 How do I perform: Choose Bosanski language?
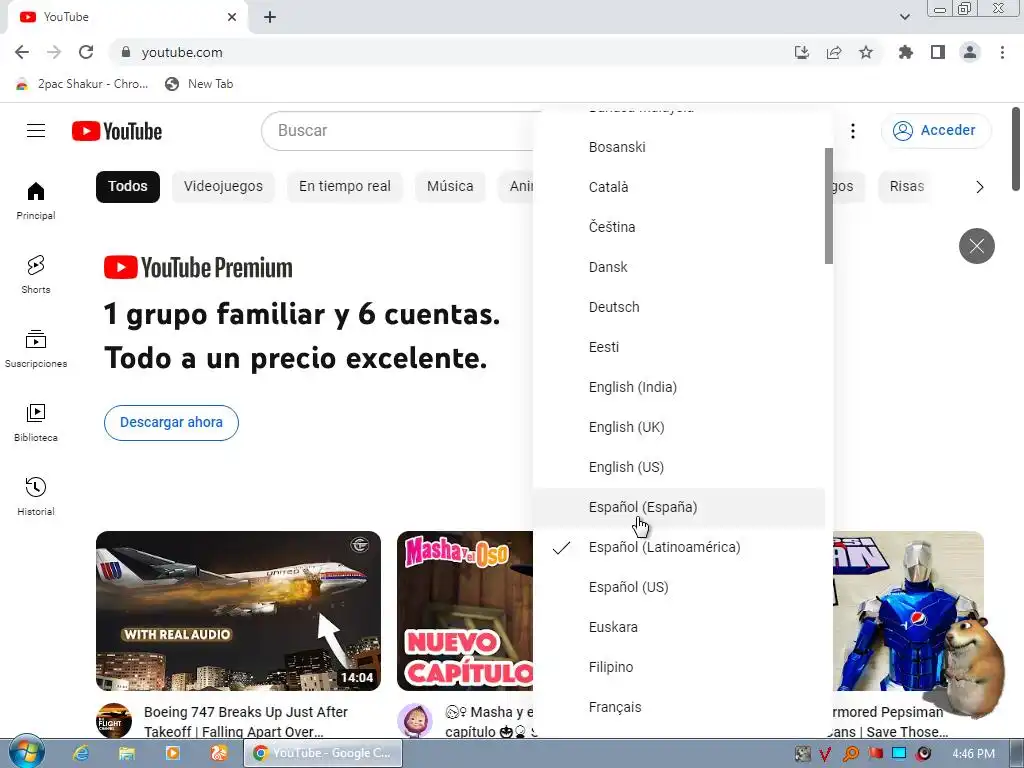point(679,147)
